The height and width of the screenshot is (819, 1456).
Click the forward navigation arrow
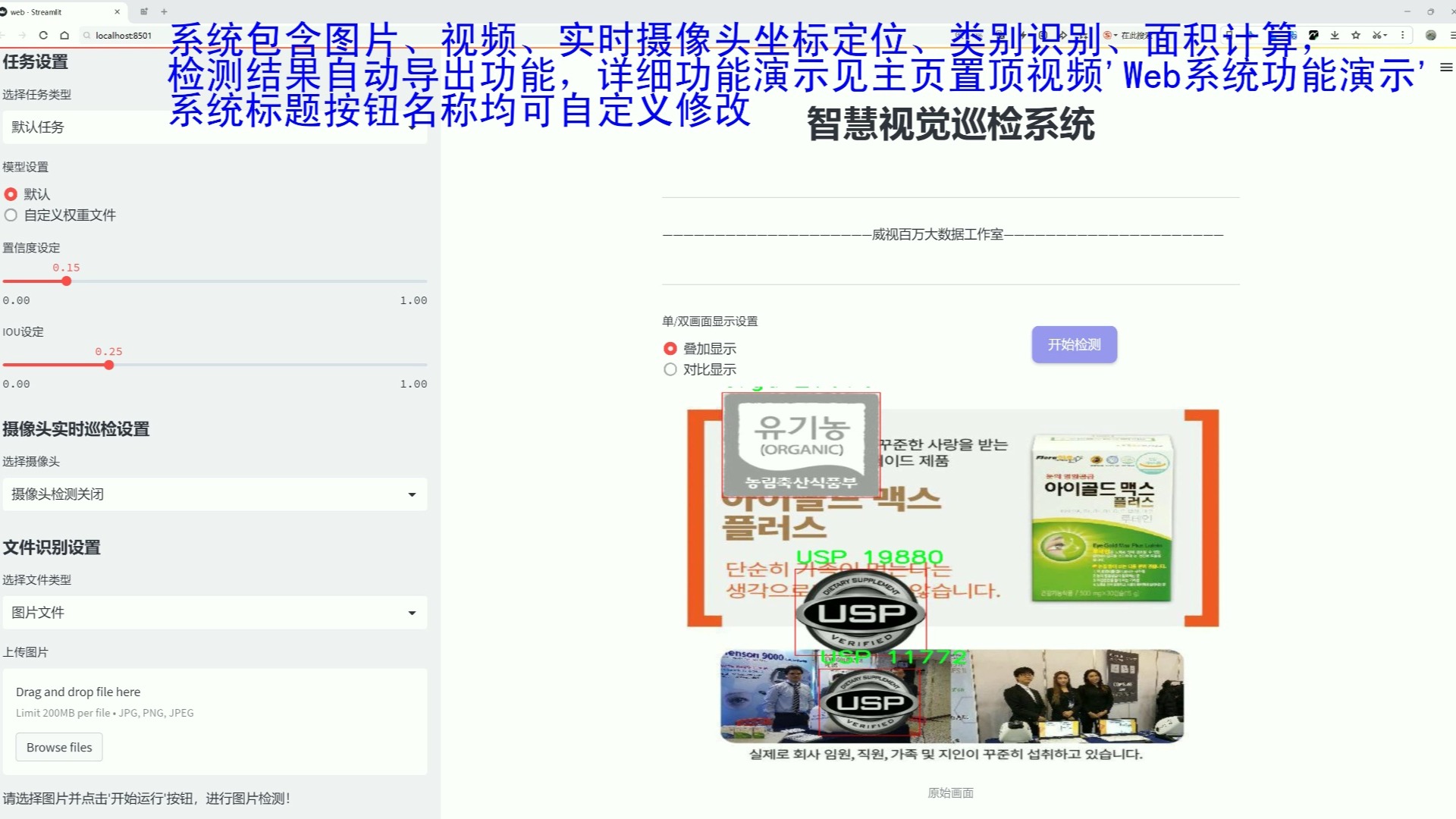point(22,35)
